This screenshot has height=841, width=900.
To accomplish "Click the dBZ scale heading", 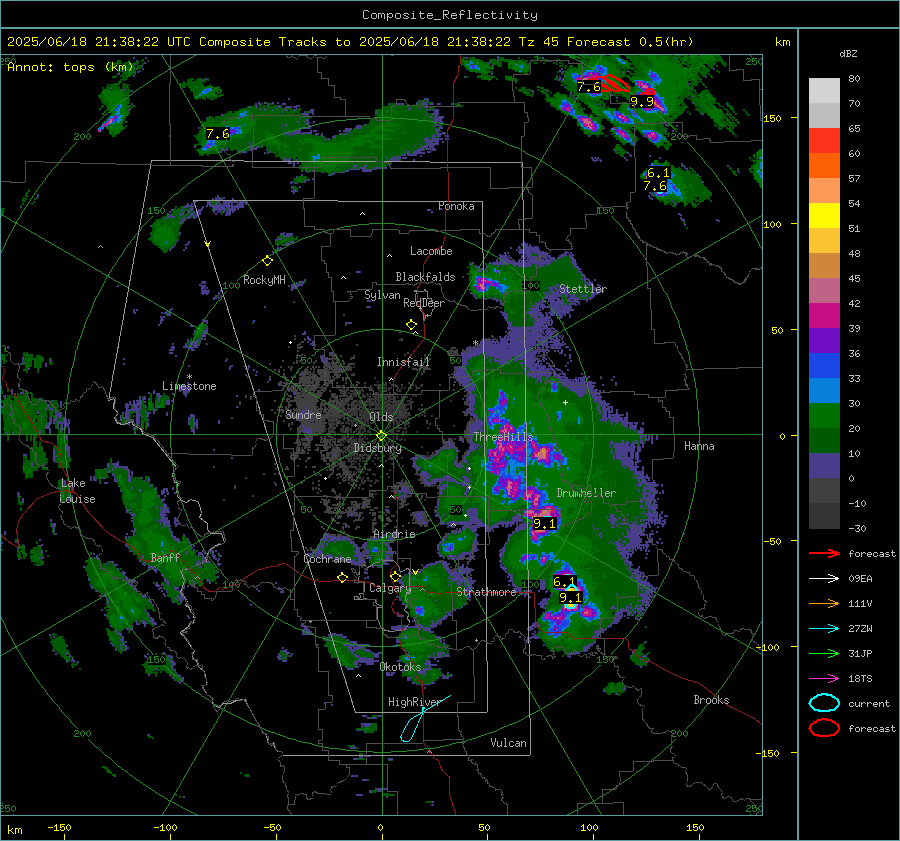I will [x=848, y=53].
